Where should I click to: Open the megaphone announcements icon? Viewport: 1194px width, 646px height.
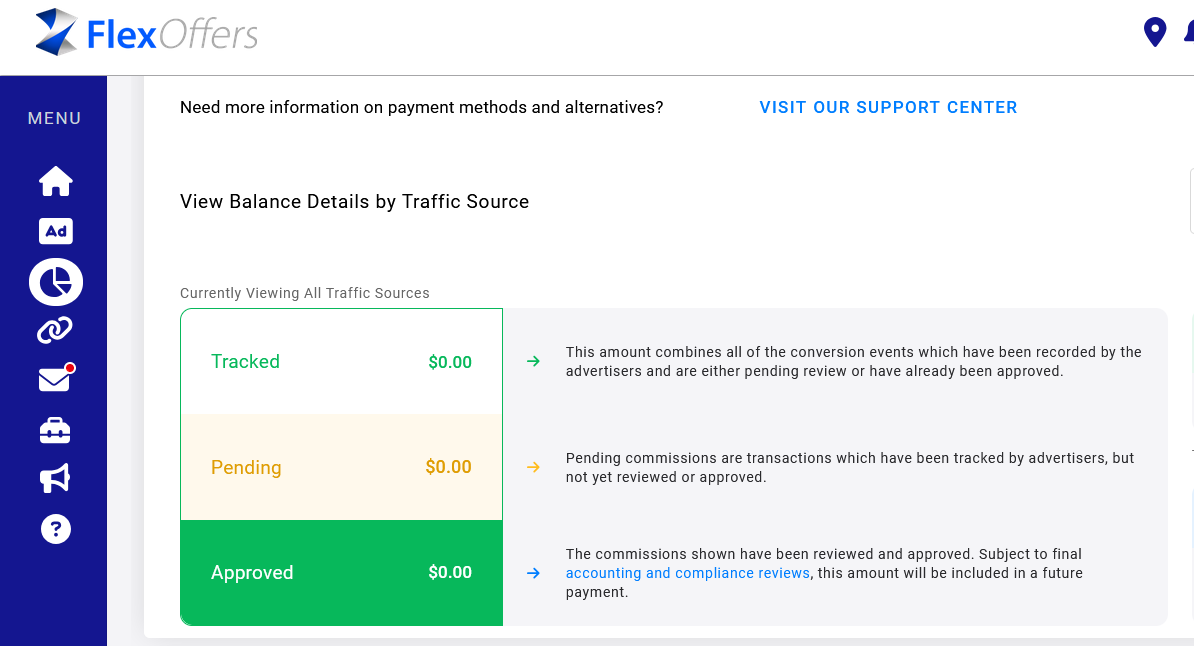pos(55,479)
